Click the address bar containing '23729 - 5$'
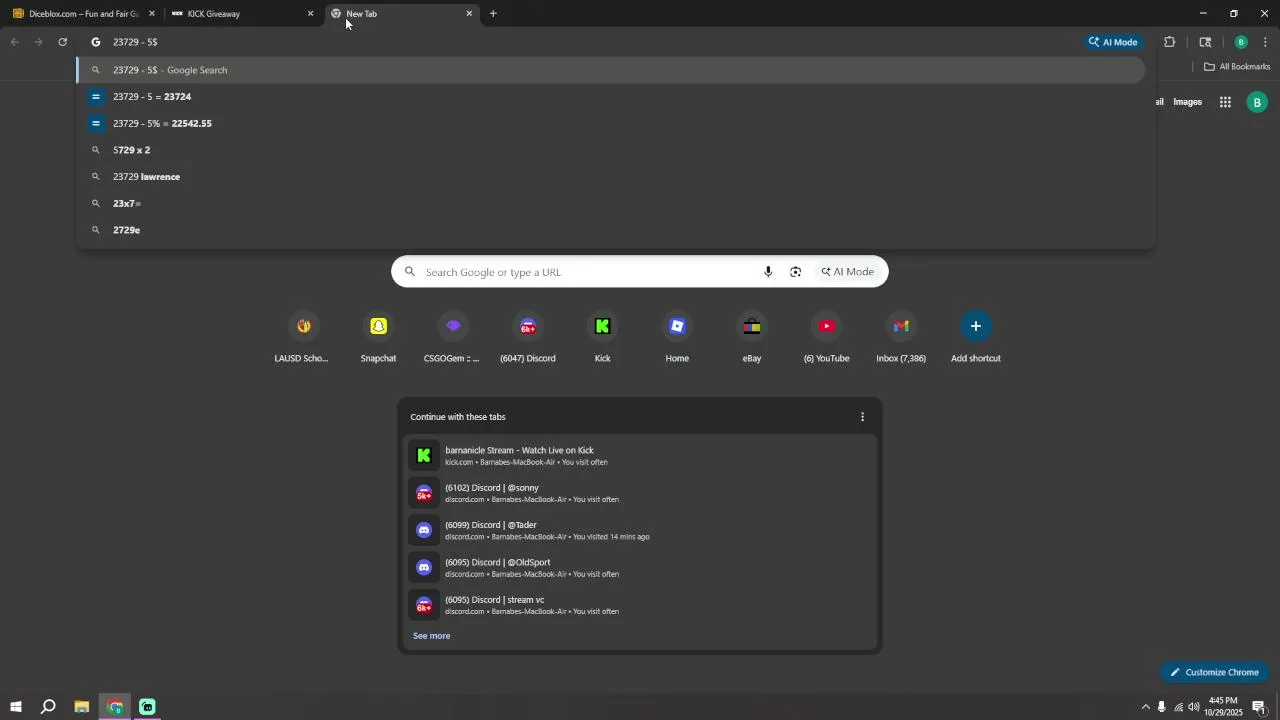1280x720 pixels. tap(580, 42)
